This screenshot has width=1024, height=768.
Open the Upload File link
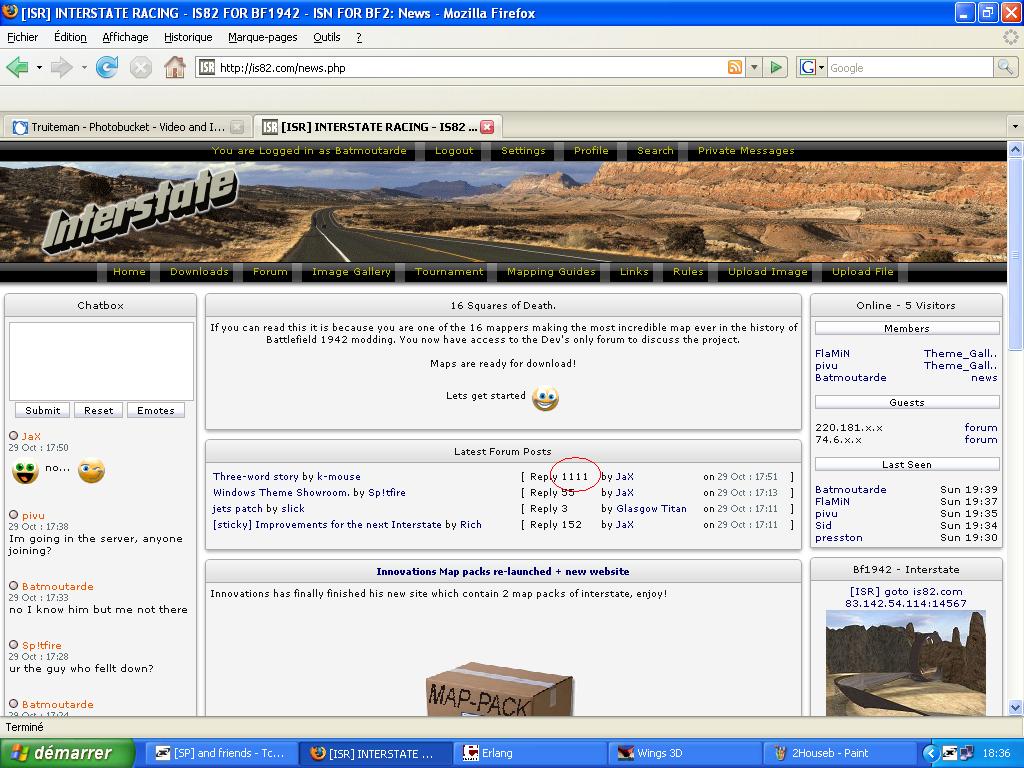(863, 272)
